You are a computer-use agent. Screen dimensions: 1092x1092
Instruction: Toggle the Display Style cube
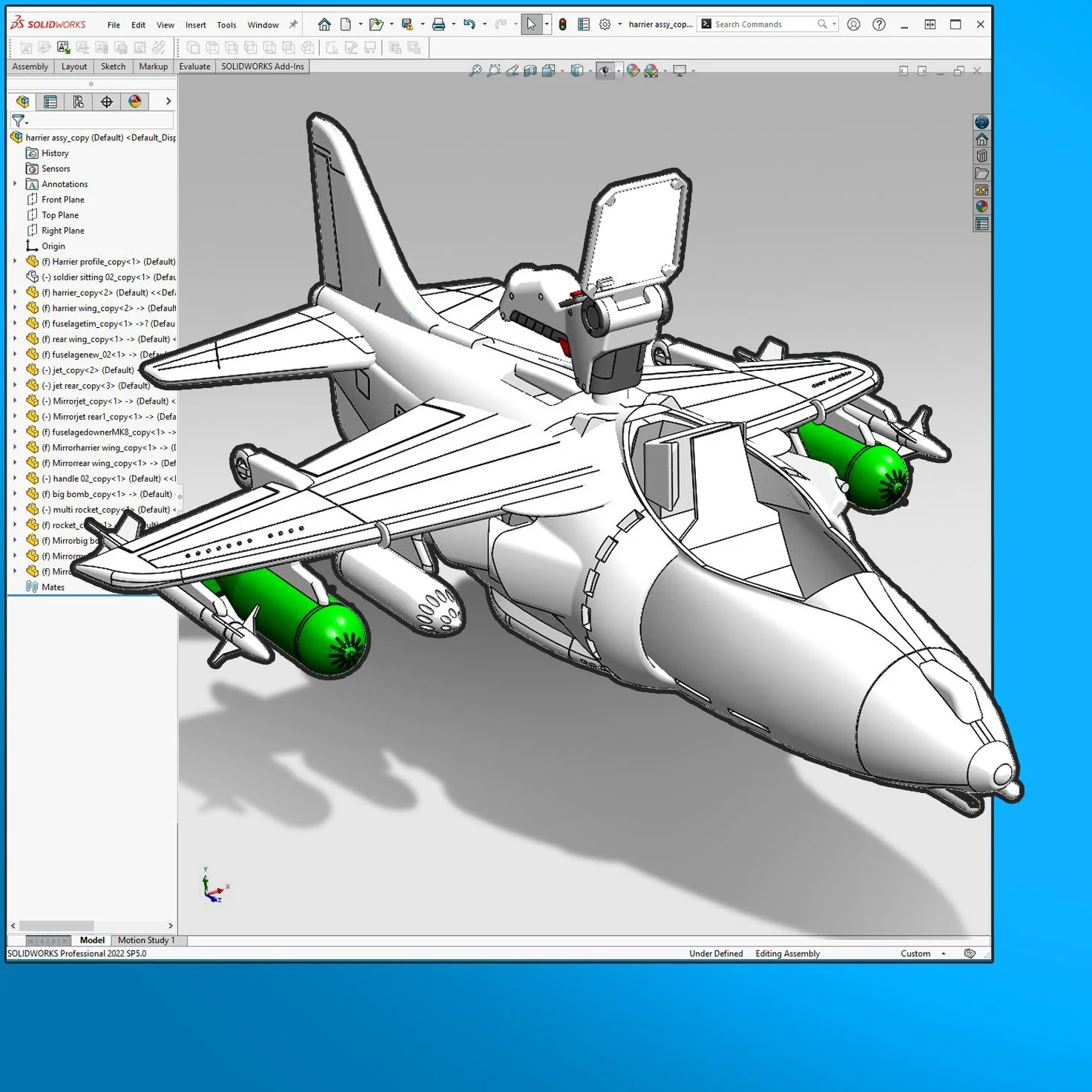tap(579, 70)
